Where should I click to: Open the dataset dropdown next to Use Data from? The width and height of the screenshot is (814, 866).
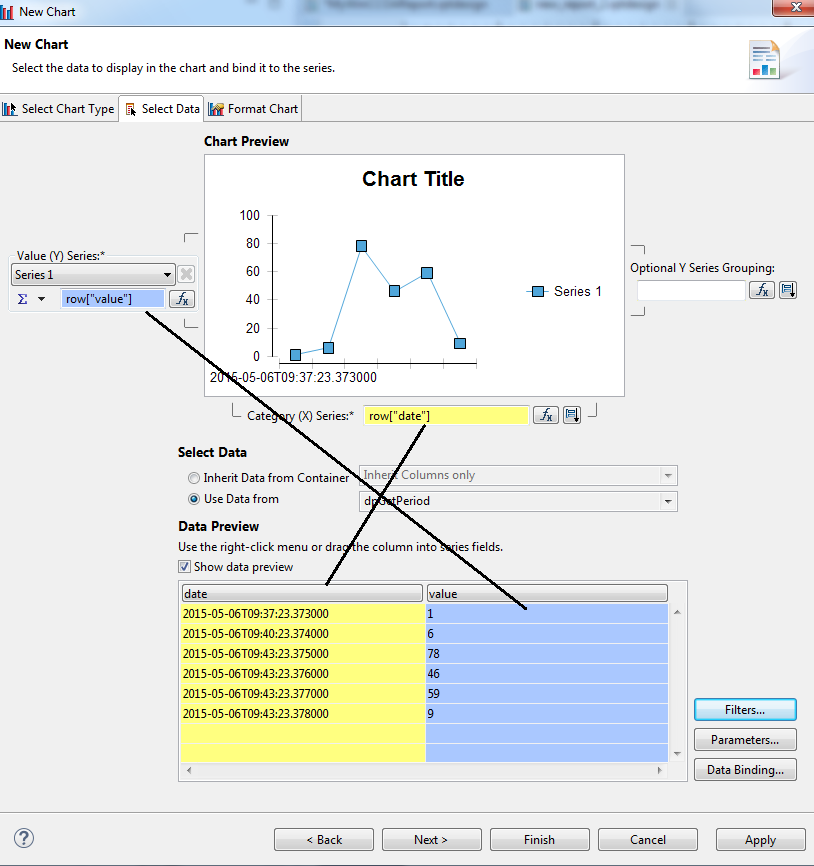[668, 501]
